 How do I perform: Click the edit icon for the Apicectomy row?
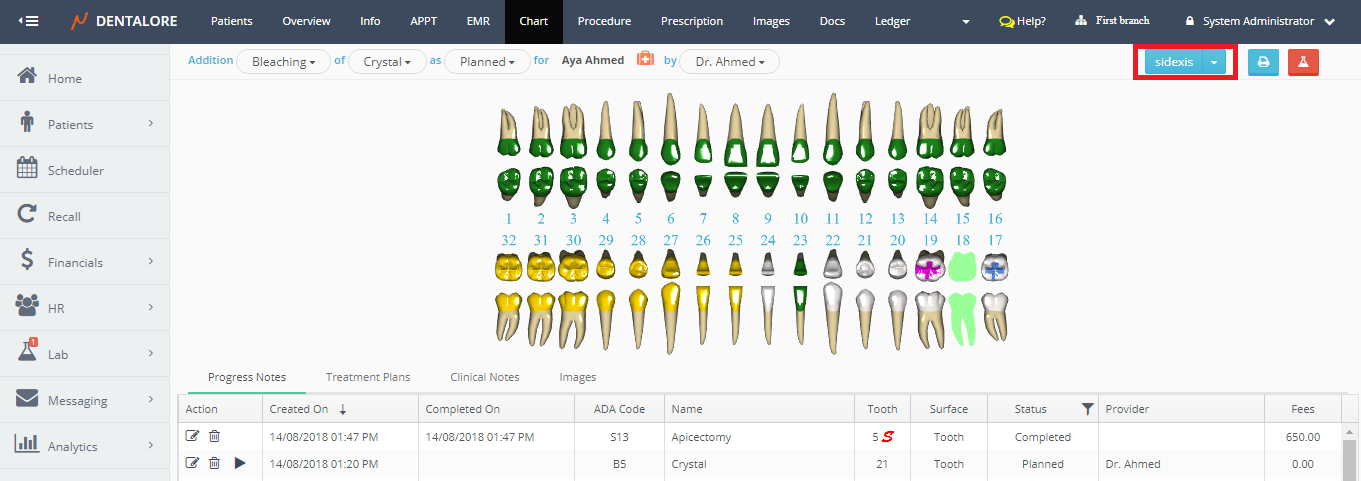193,437
